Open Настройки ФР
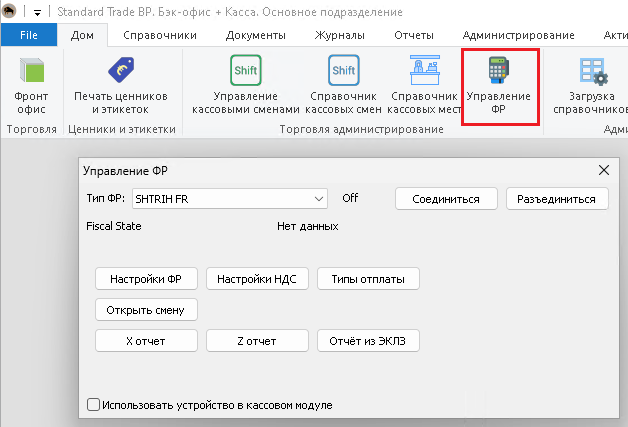Image resolution: width=628 pixels, height=427 pixels. [x=146, y=279]
